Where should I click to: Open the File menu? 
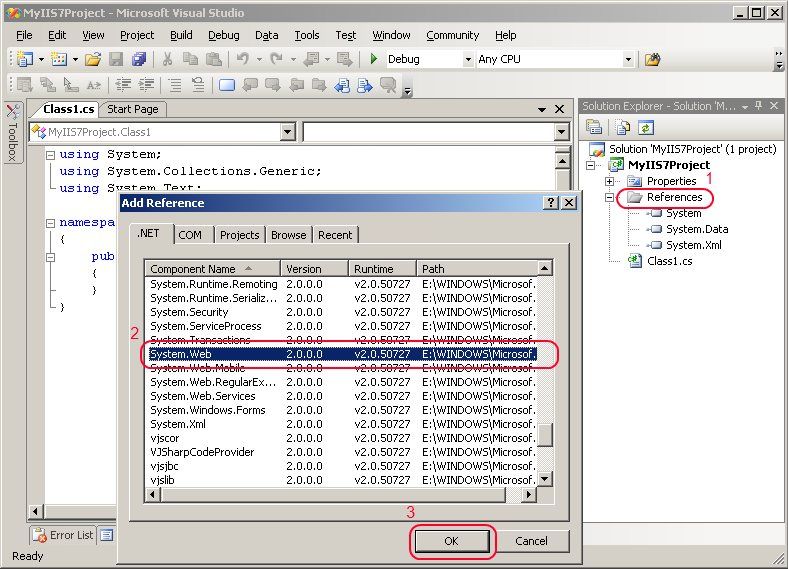(24, 35)
